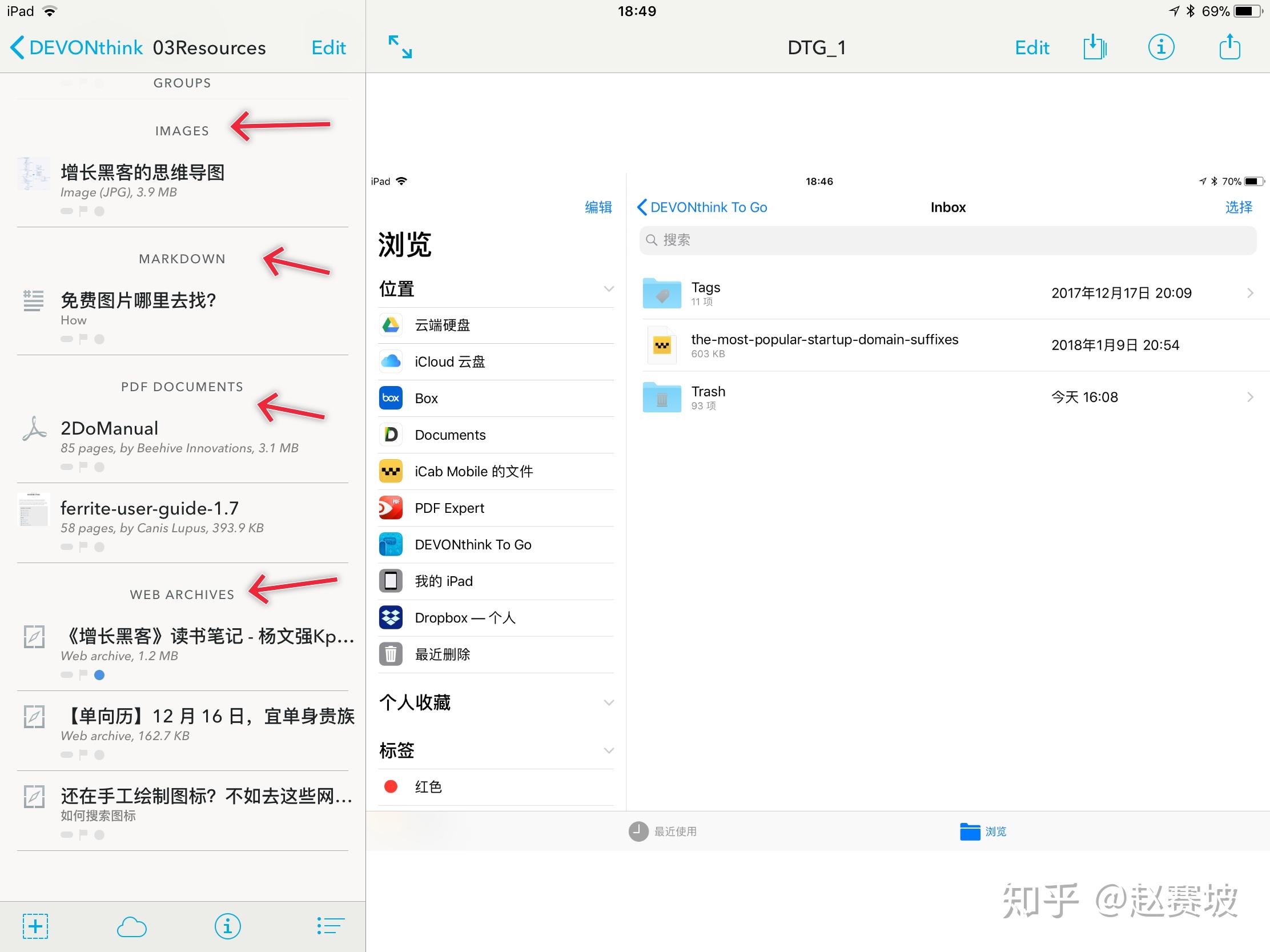Select 云端硬盘 Google Drive location
The image size is (1270, 952).
coord(496,326)
